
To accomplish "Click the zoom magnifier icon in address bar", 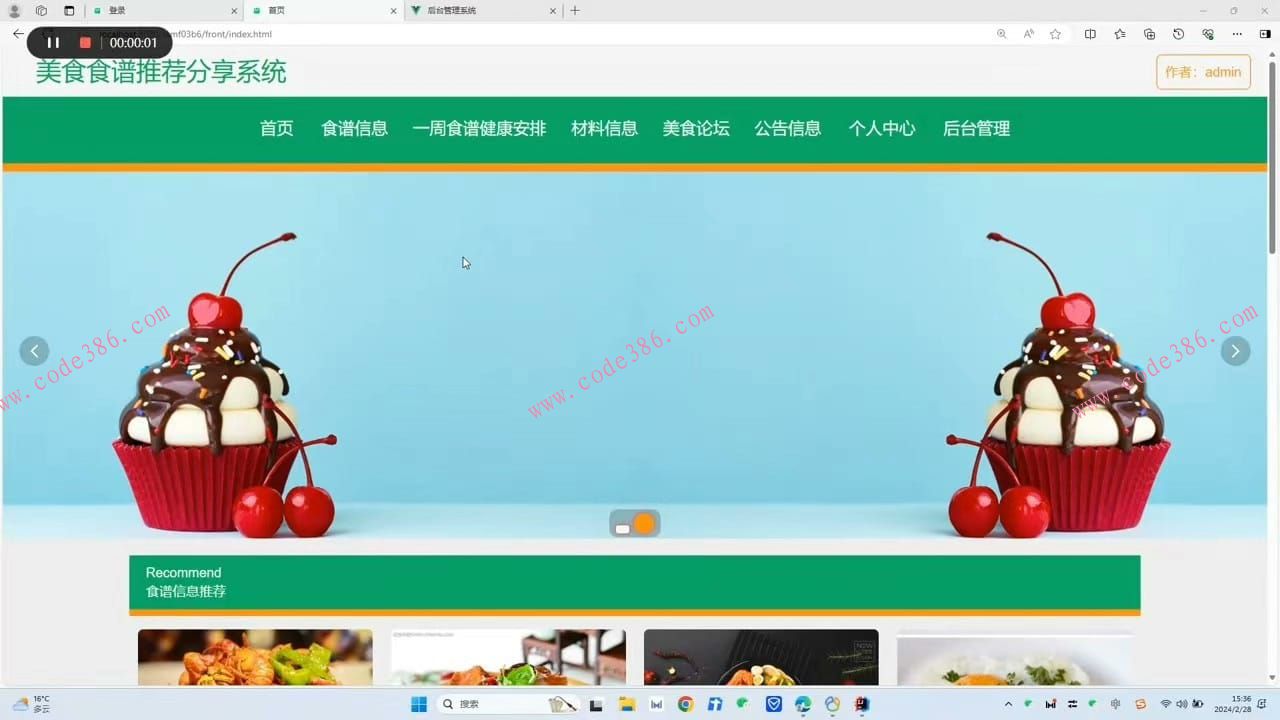I will 1002,33.
